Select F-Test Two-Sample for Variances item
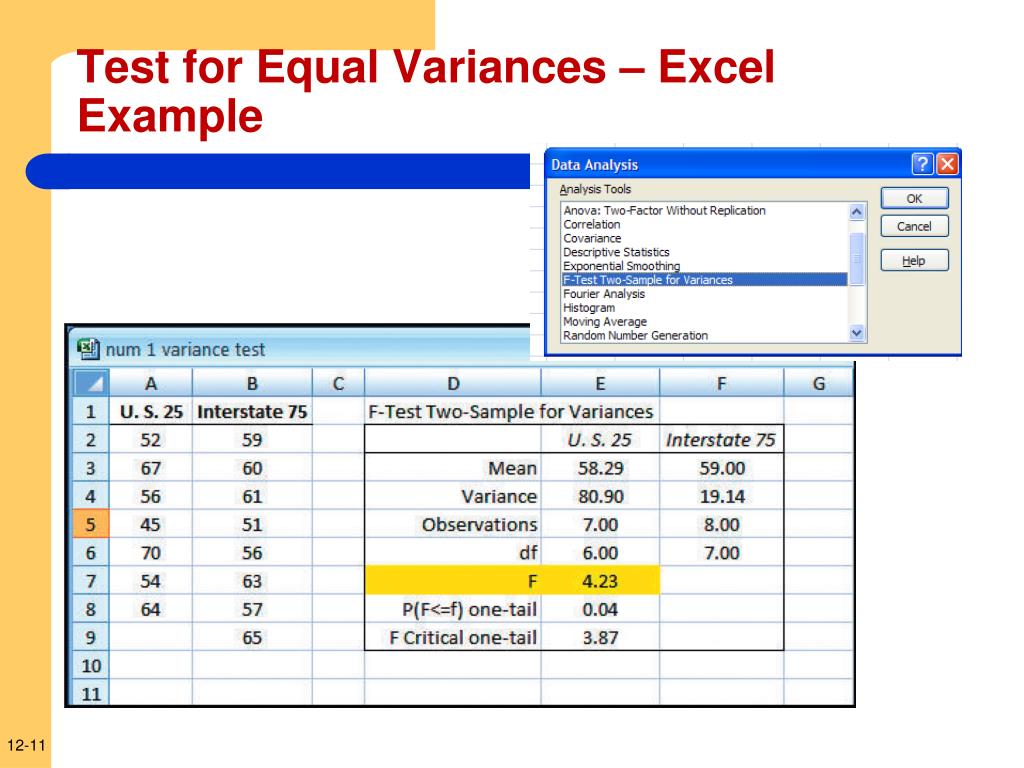 pyautogui.click(x=705, y=280)
